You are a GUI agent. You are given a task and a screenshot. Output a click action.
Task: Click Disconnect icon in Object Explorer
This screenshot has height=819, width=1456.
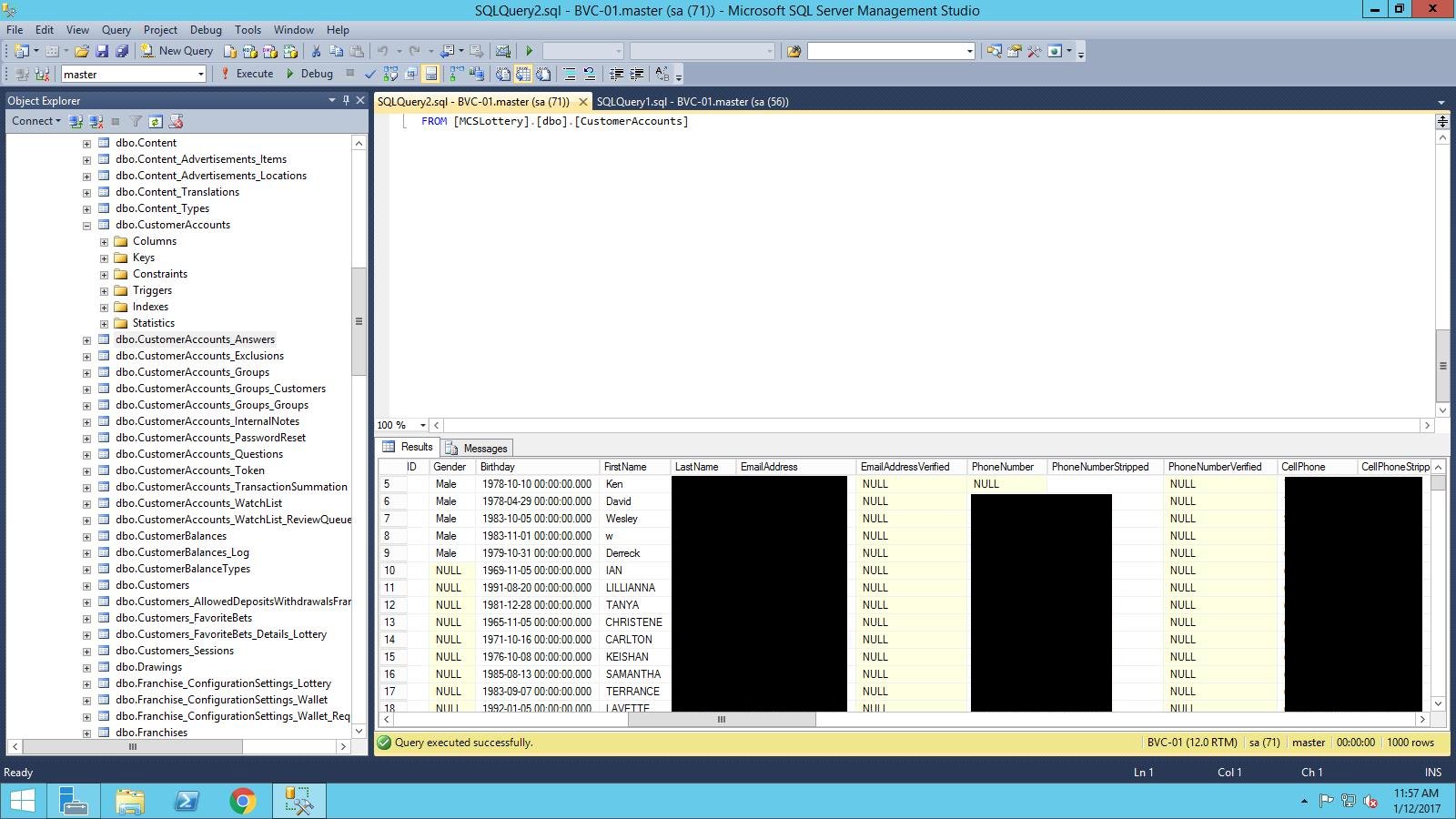[96, 121]
